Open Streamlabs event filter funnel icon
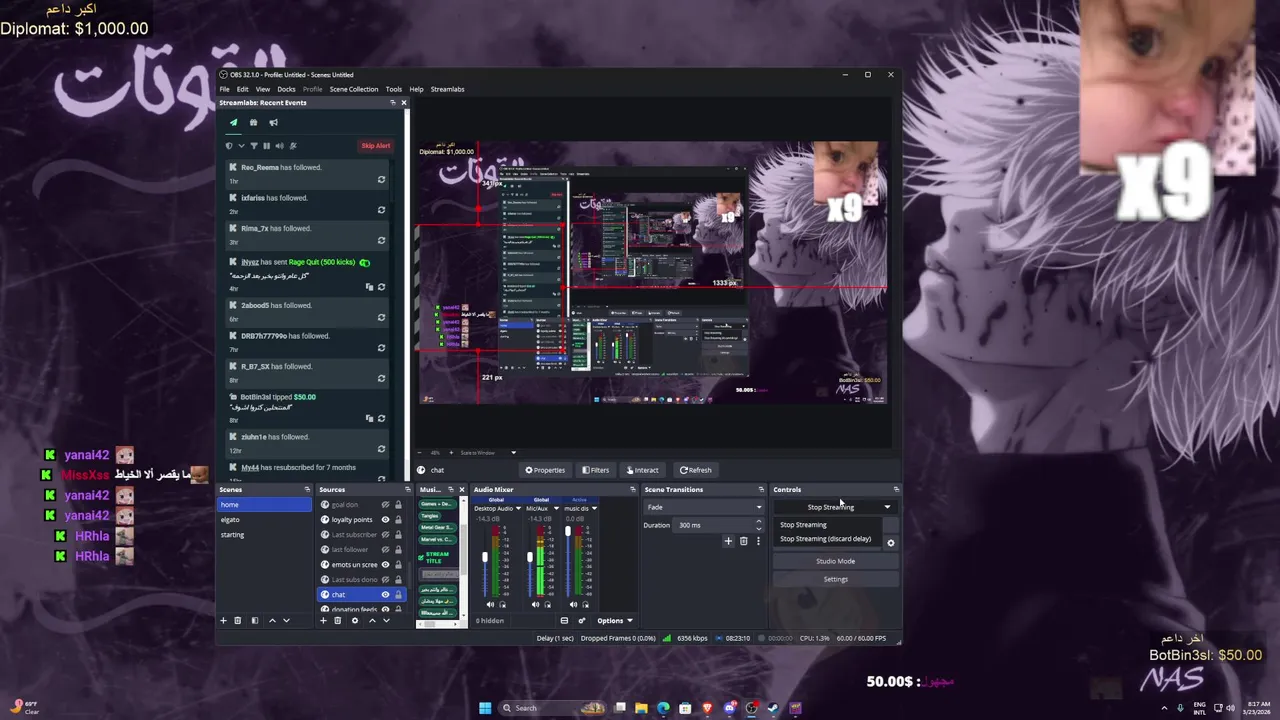Image resolution: width=1280 pixels, height=720 pixels. [254, 146]
